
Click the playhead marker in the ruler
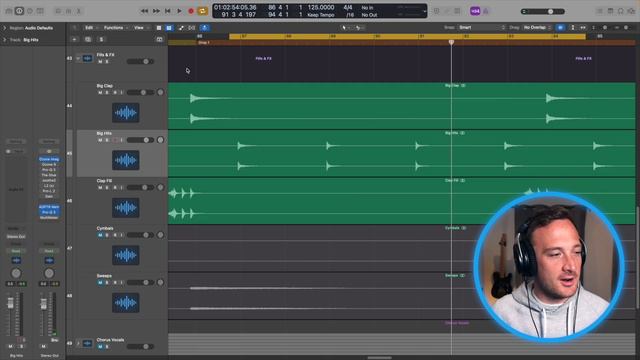coord(451,42)
